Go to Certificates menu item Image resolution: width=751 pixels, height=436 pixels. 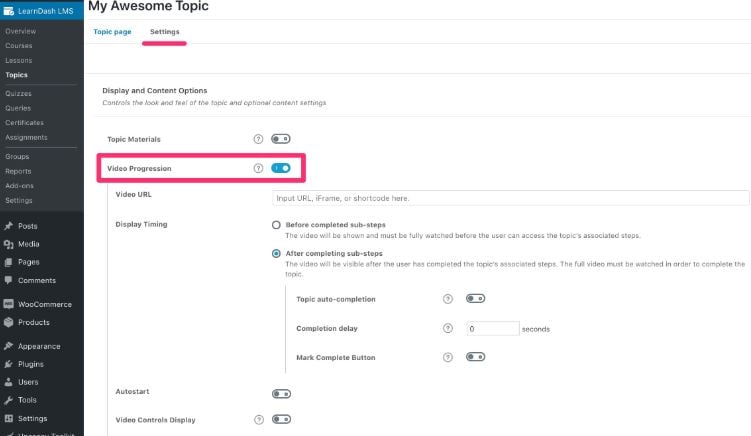click(x=24, y=123)
